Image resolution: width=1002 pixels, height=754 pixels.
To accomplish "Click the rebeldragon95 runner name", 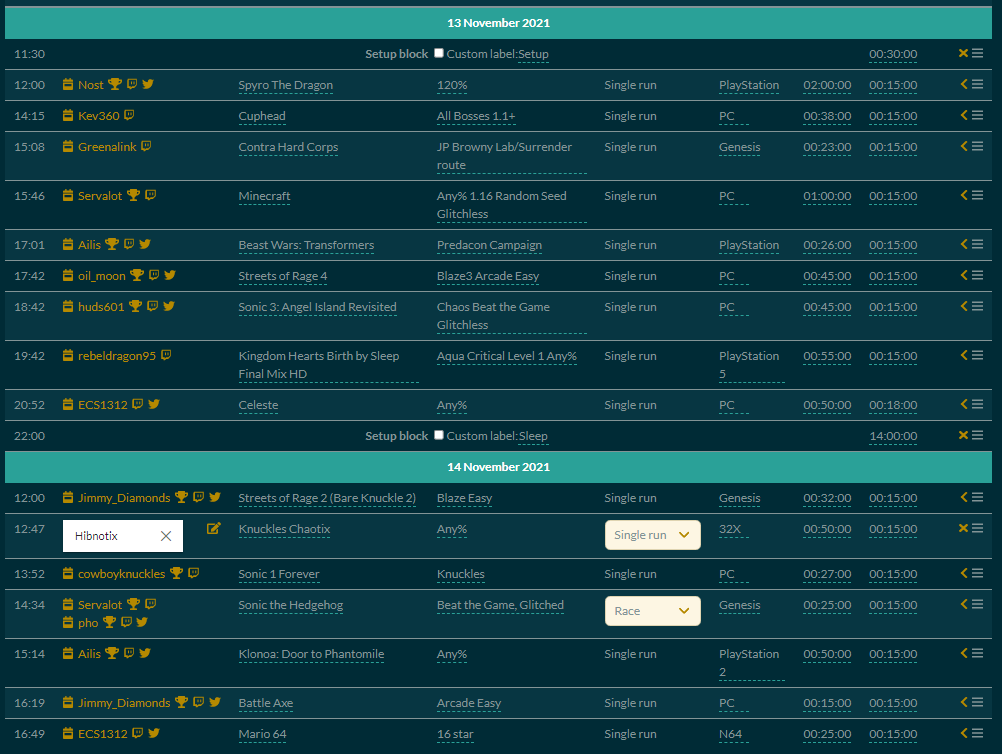I will 117,356.
